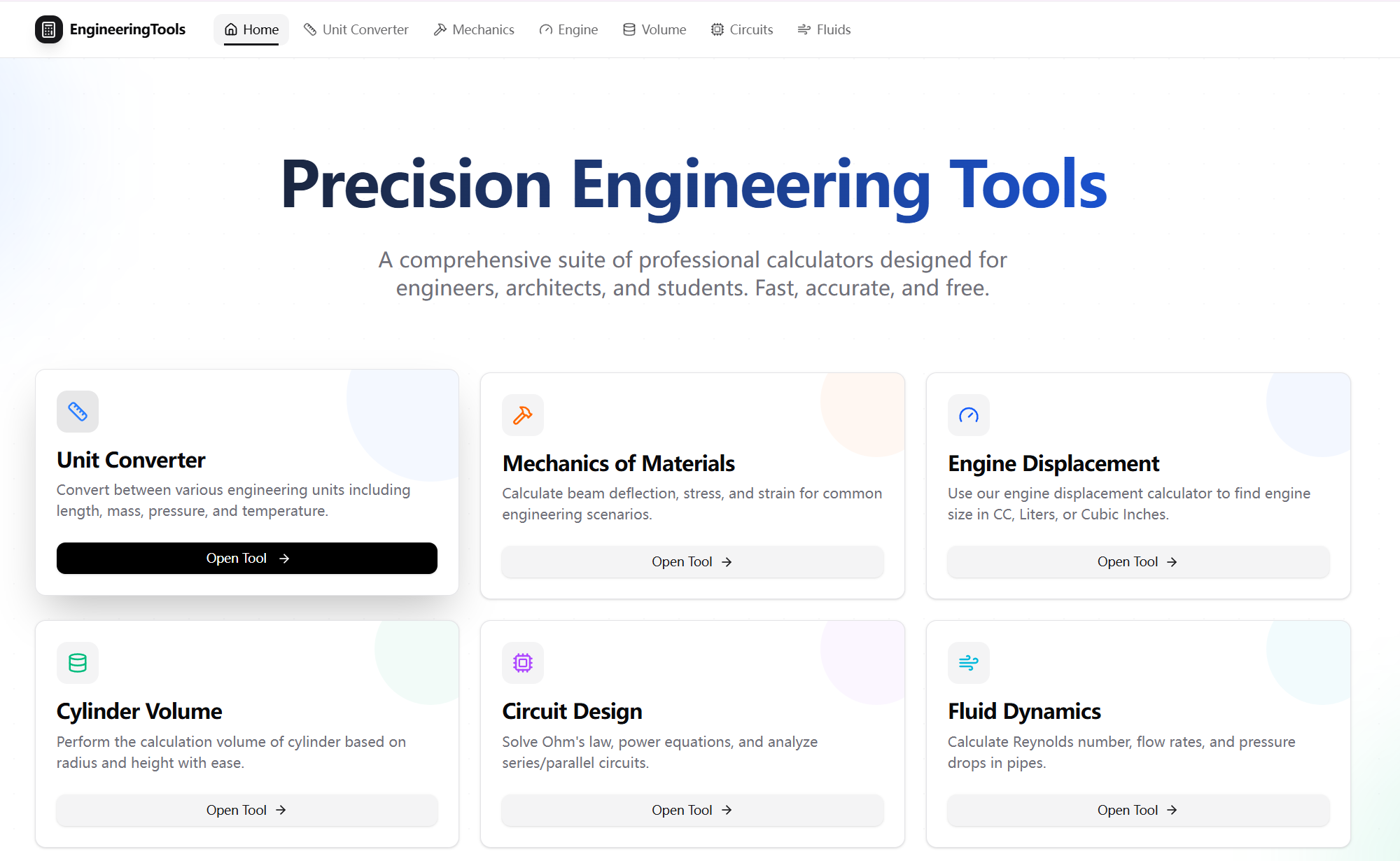Click the hammer icon on Mechanics of Materials card

pos(523,415)
